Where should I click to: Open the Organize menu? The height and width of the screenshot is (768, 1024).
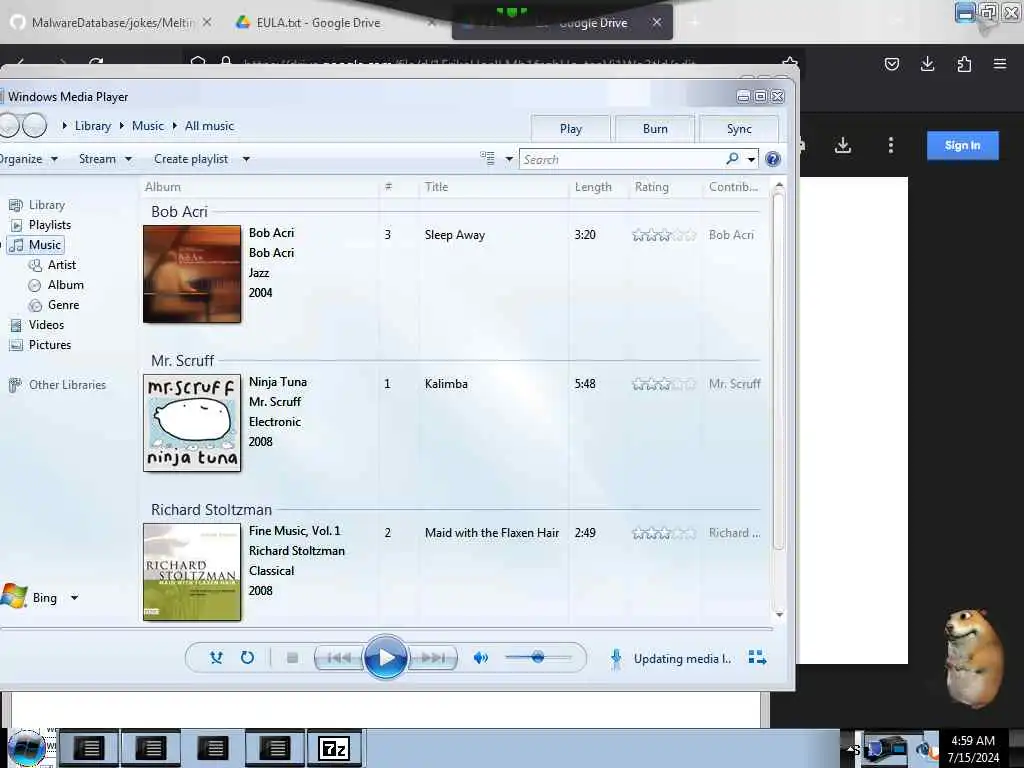coord(28,159)
